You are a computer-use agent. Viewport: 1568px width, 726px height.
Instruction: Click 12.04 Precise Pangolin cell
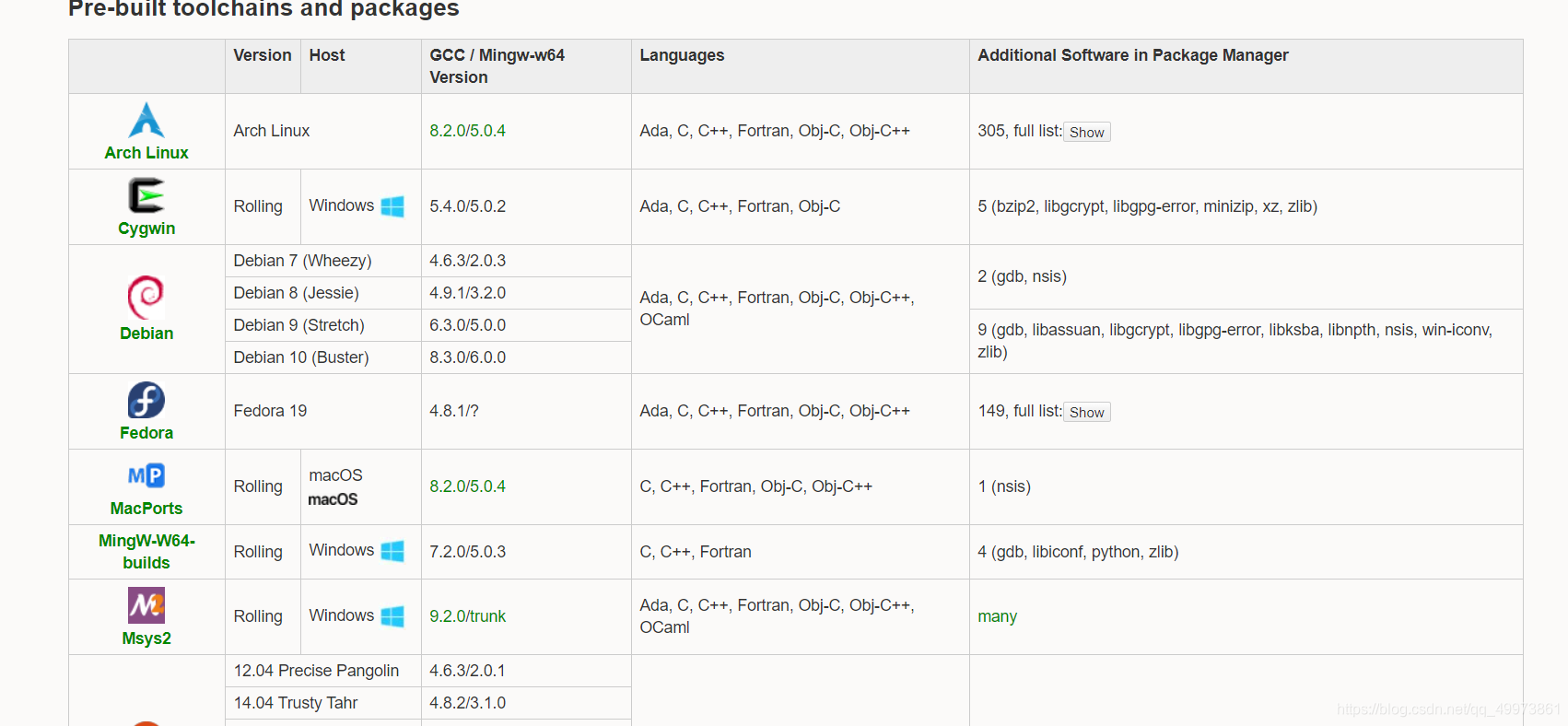(x=323, y=671)
